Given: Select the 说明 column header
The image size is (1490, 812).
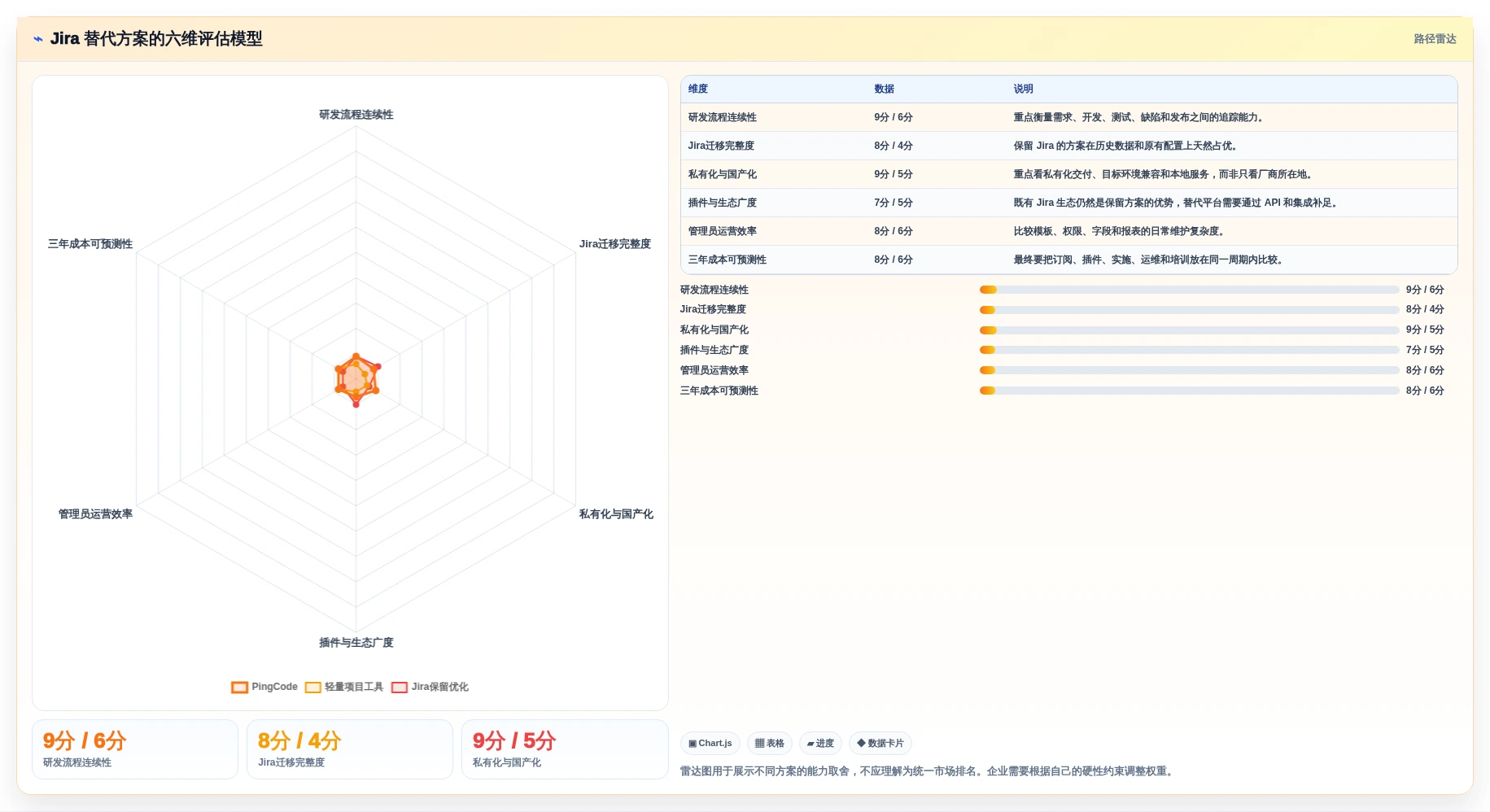Looking at the screenshot, I should tap(1023, 89).
